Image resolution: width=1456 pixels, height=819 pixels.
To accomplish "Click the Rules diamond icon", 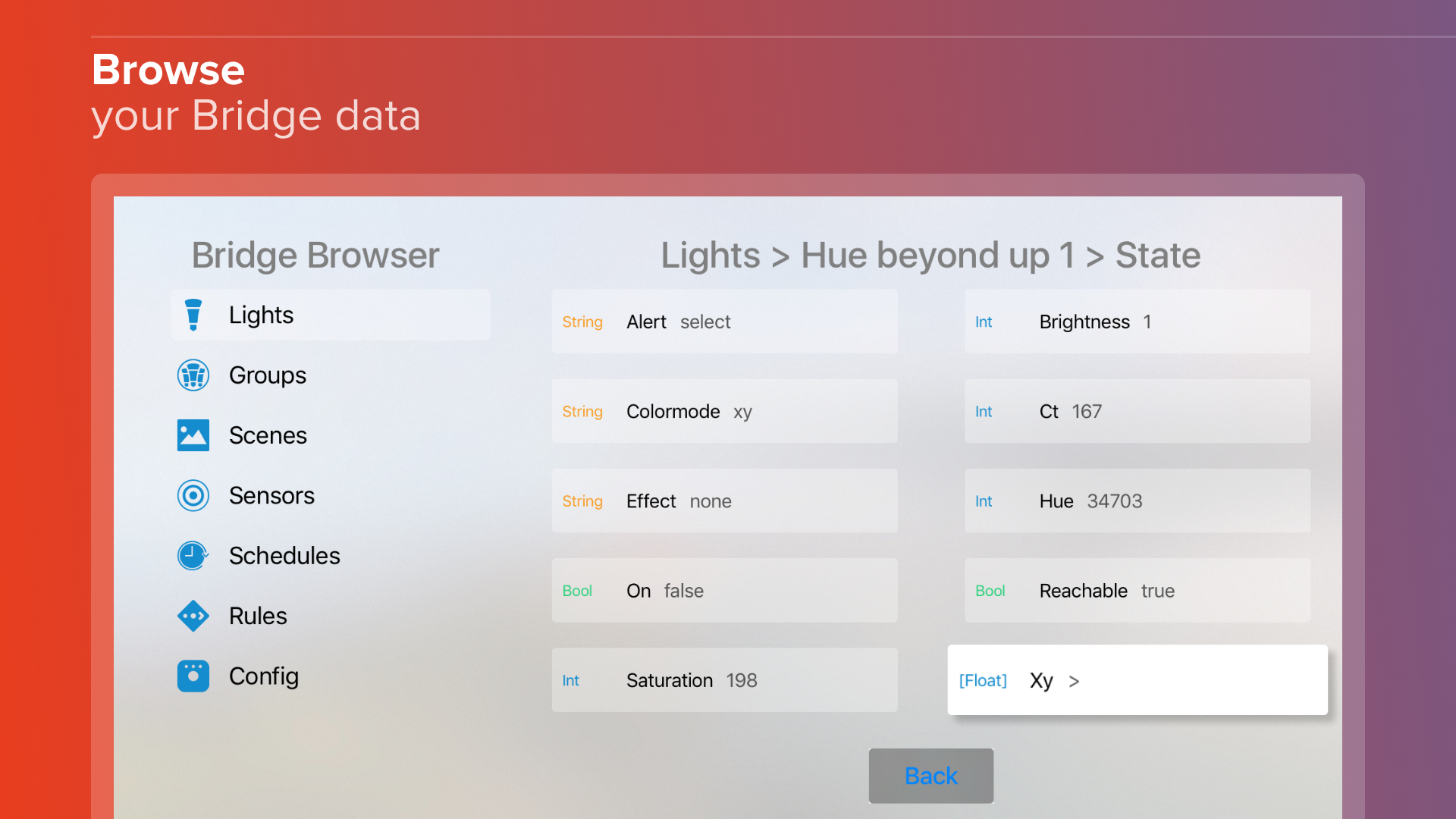I will [x=193, y=616].
